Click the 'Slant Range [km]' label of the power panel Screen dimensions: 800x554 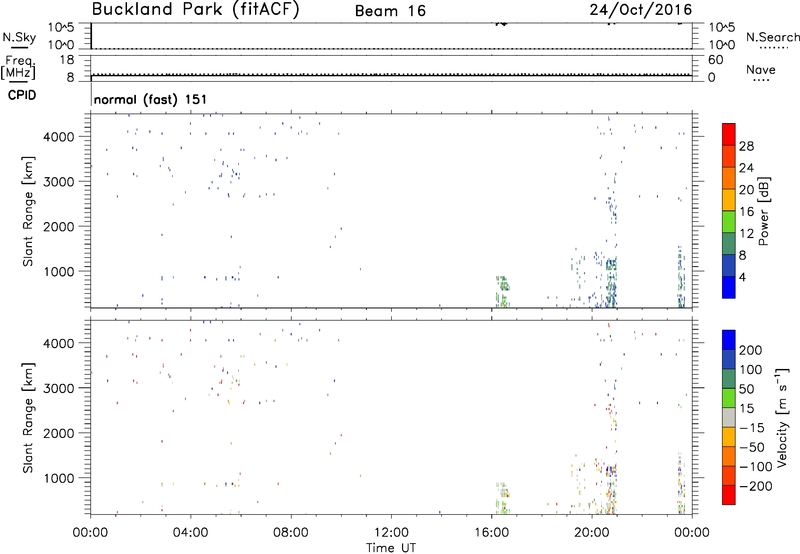pyautogui.click(x=28, y=211)
